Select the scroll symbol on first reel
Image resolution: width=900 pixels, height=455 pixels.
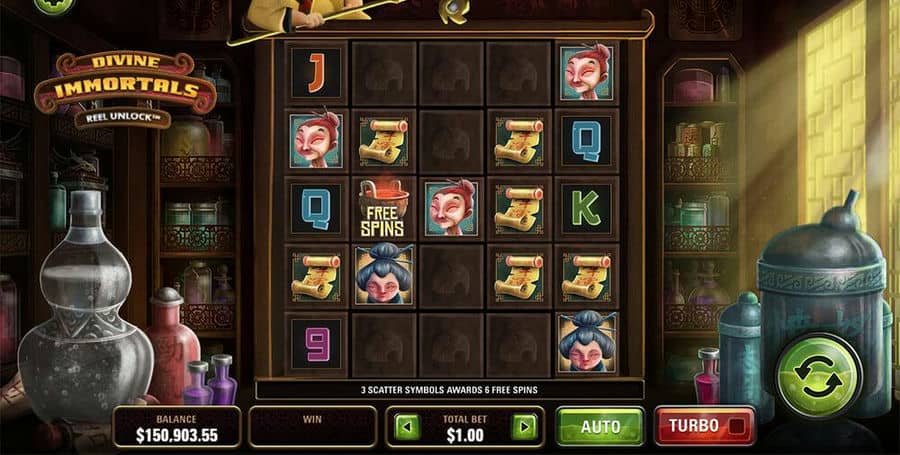pyautogui.click(x=316, y=277)
